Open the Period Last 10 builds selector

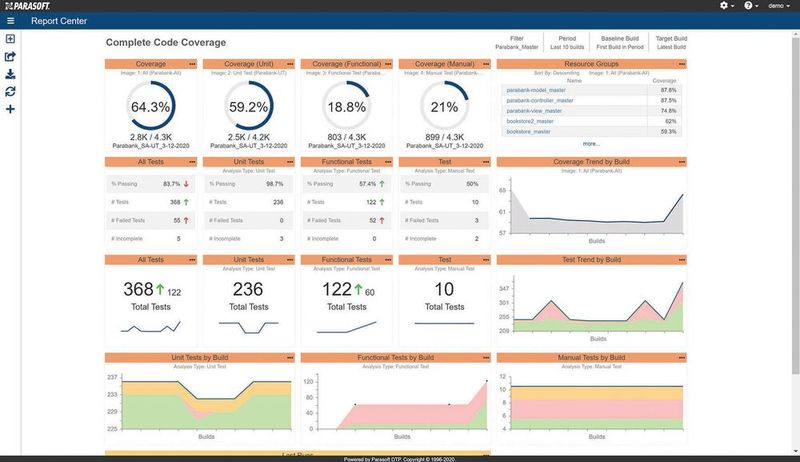567,42
